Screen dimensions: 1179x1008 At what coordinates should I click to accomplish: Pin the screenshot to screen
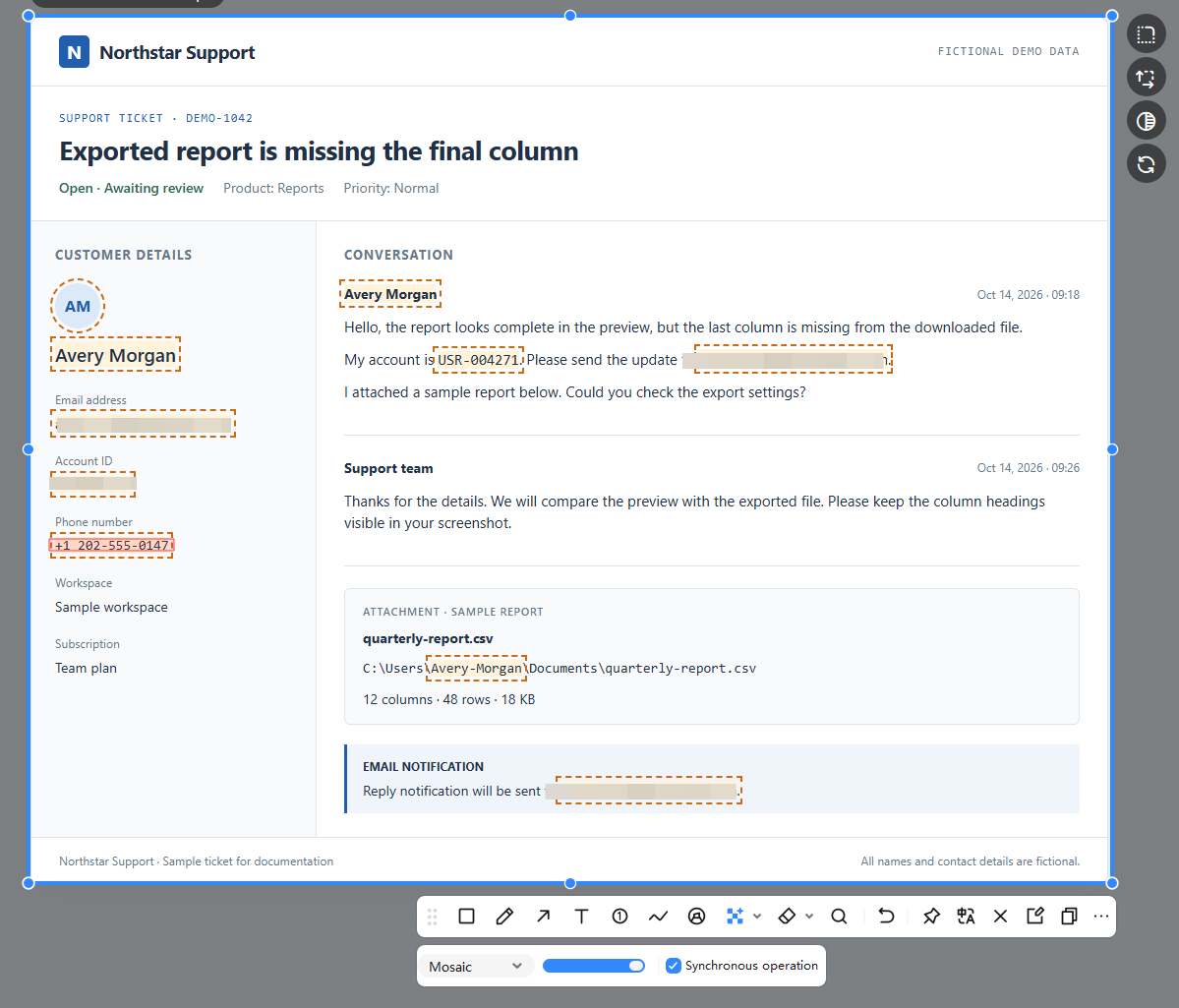[x=931, y=916]
